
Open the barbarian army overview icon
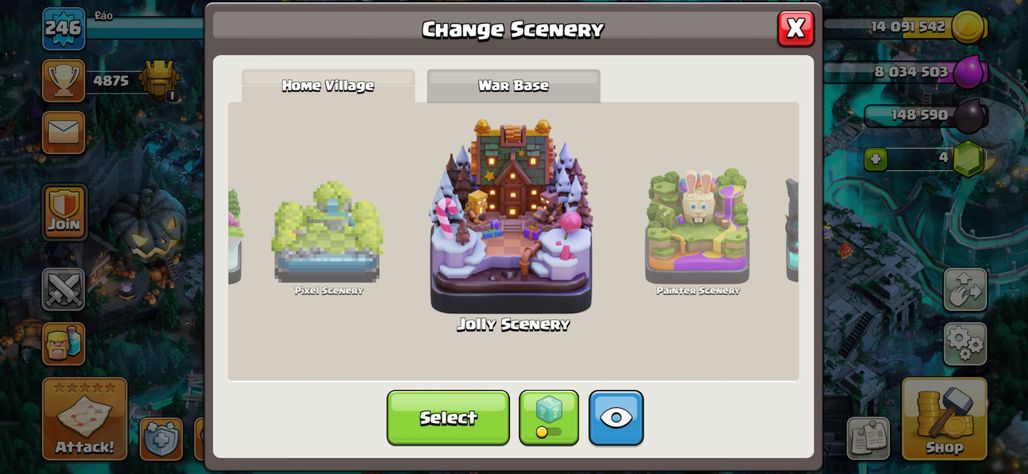(64, 344)
